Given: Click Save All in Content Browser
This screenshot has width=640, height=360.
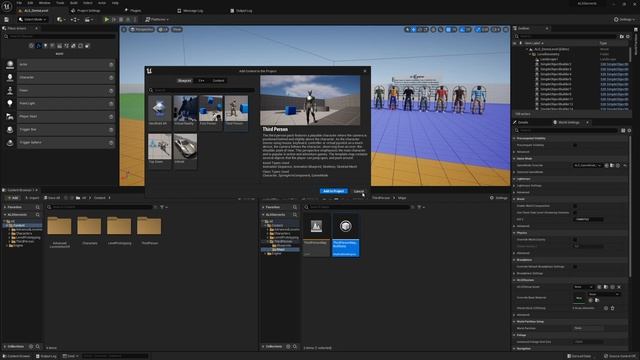Looking at the screenshot, I should (52, 198).
